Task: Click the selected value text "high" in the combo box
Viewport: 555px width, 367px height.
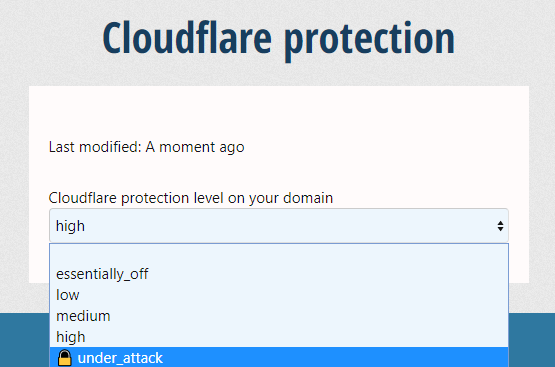Action: (70, 226)
